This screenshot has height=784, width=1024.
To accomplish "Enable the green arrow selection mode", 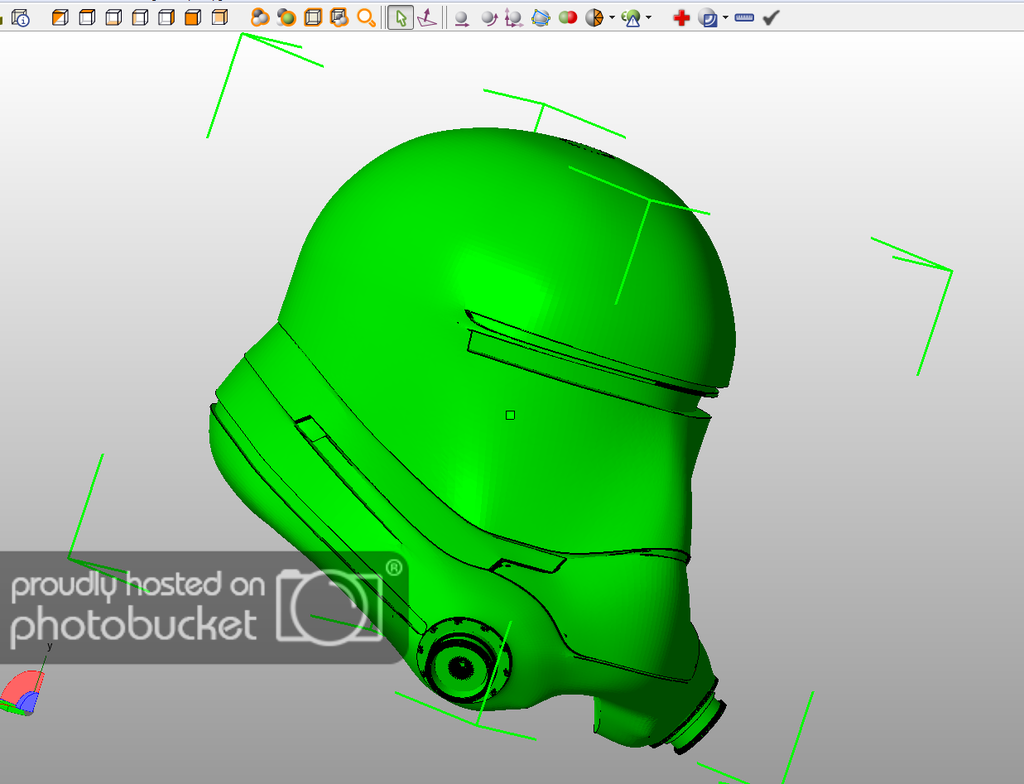I will click(400, 18).
